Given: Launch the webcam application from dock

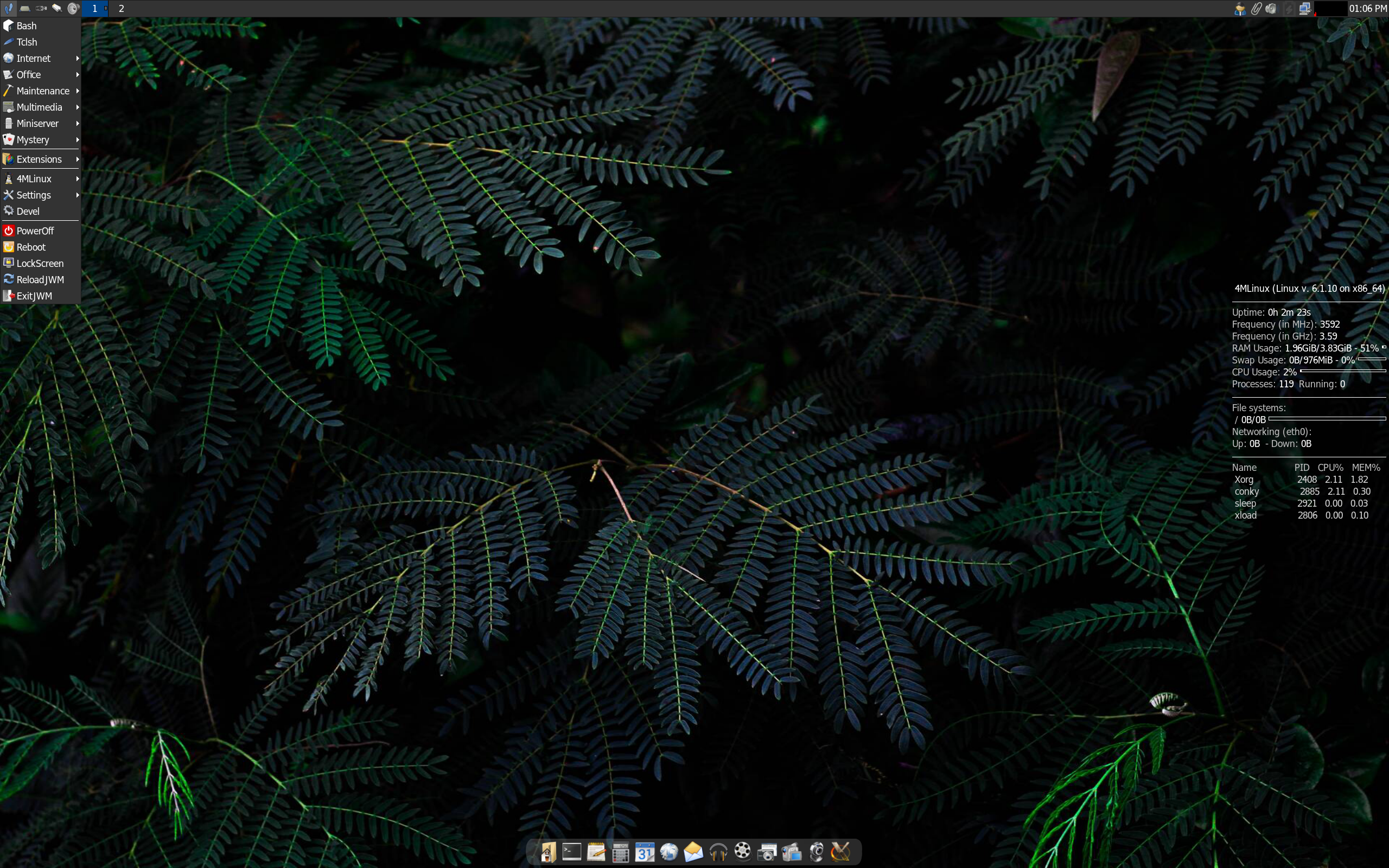Looking at the screenshot, I should [816, 852].
